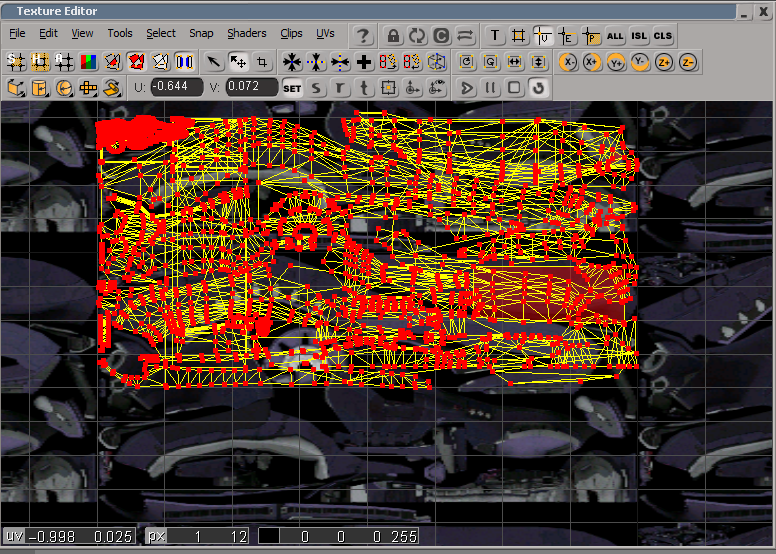776x554 pixels.
Task: Click the vertical double-arrow flip icon
Action: pyautogui.click(x=538, y=62)
